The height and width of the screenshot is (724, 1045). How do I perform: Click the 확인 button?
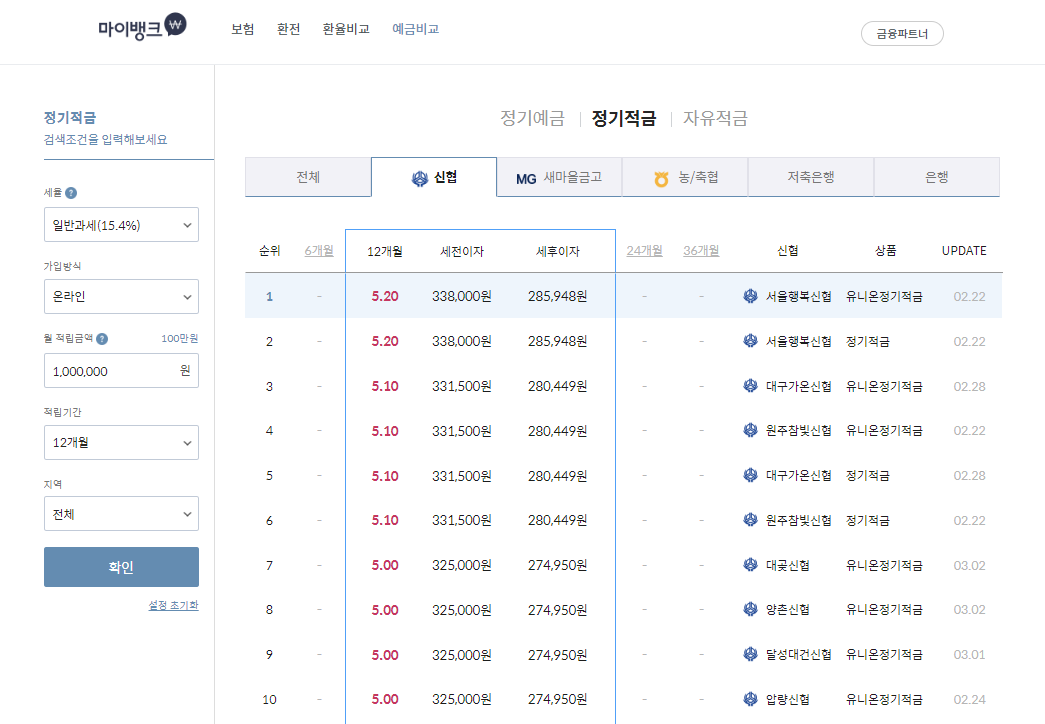coord(121,567)
